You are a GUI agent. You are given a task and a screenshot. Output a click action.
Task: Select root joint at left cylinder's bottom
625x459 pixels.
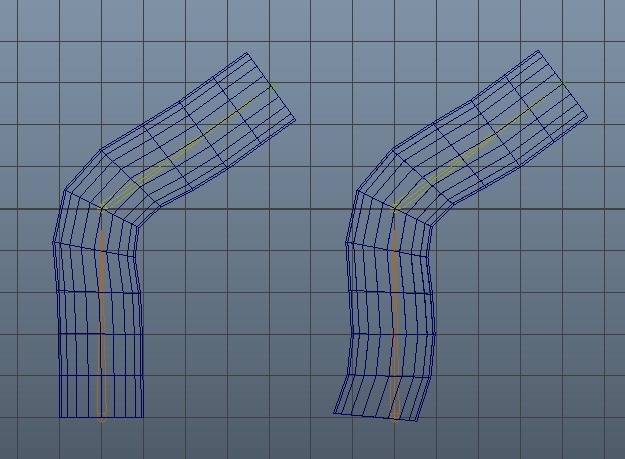click(x=102, y=418)
